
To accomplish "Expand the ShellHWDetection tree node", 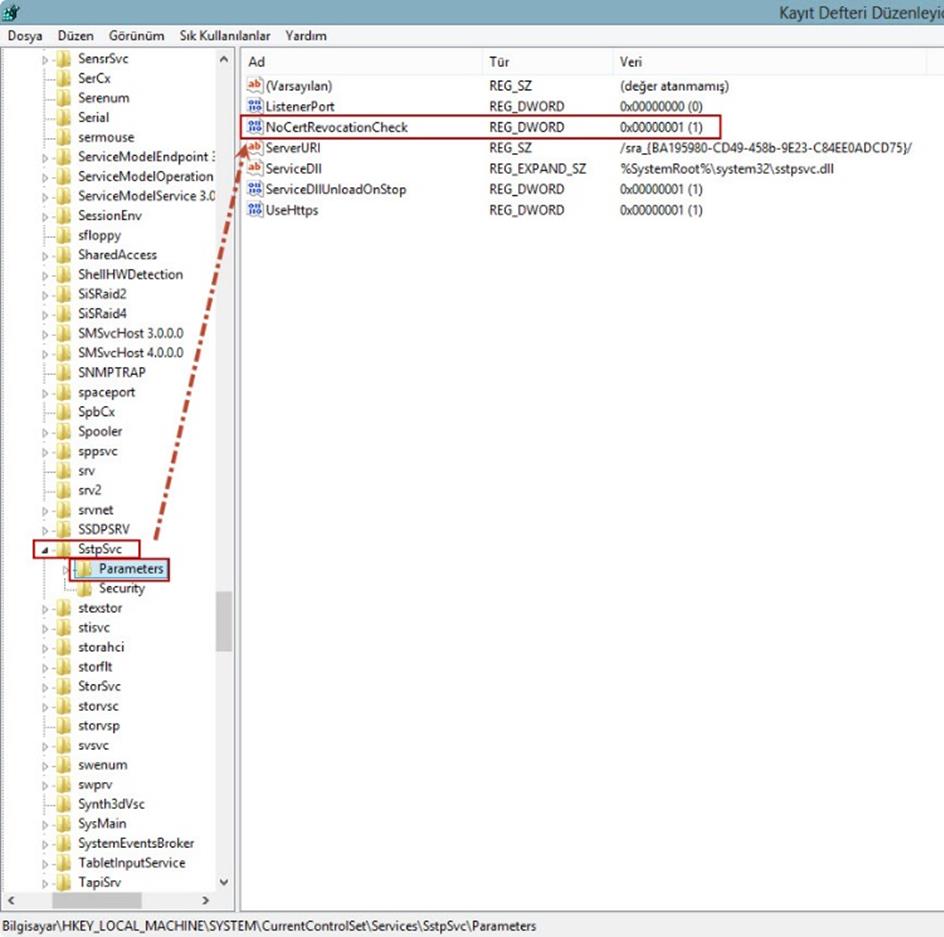I will pyautogui.click(x=45, y=275).
